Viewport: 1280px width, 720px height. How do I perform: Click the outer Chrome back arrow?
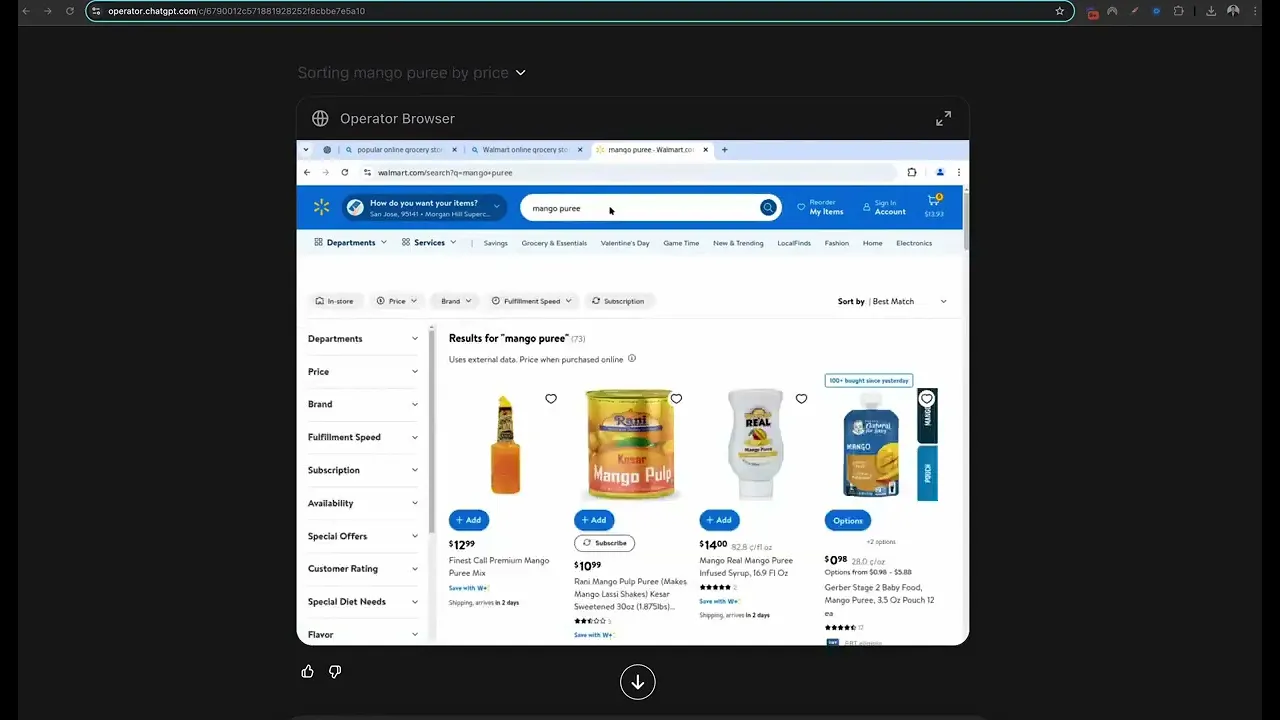(26, 11)
